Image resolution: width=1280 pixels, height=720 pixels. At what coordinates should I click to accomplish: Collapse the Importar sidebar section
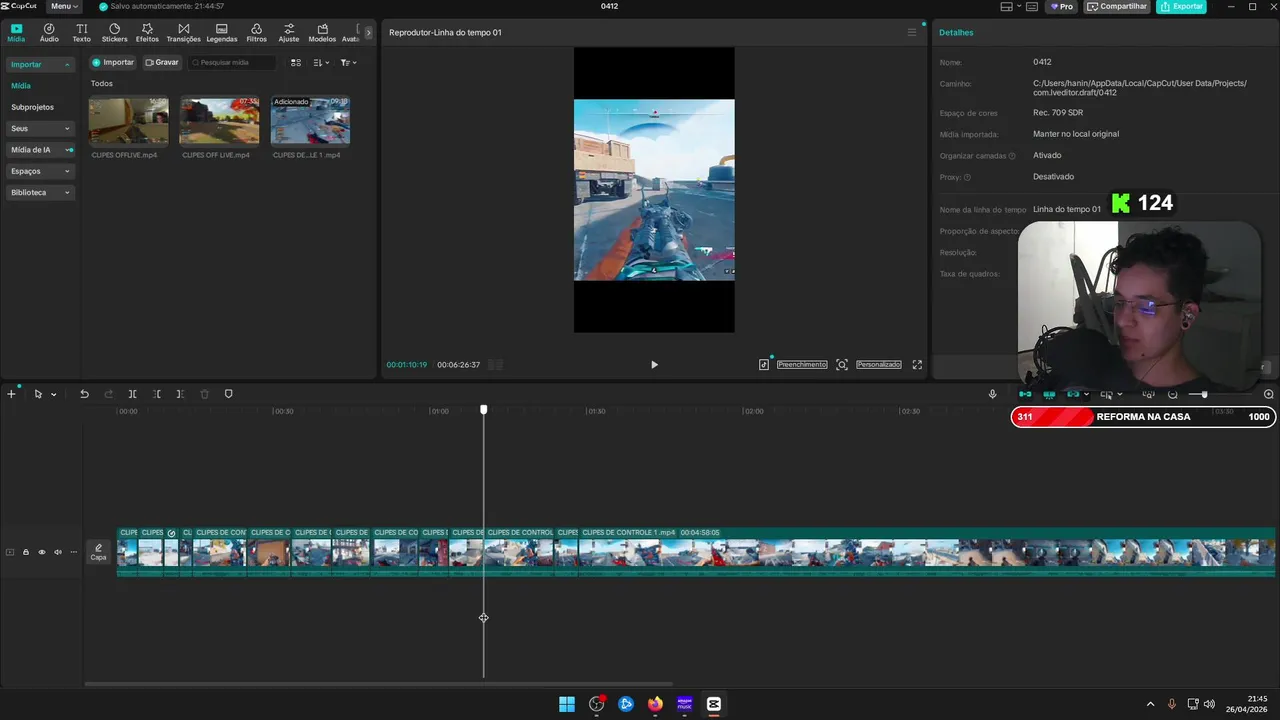coord(40,64)
